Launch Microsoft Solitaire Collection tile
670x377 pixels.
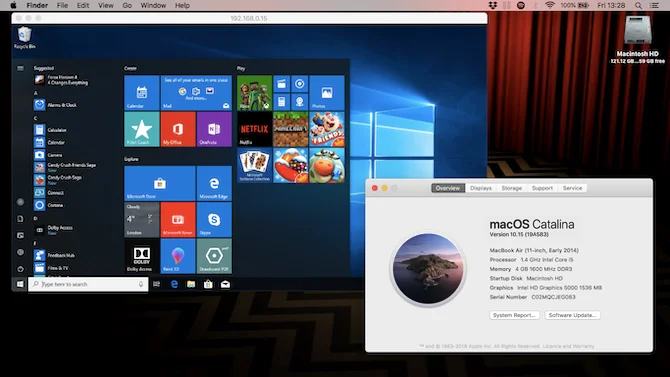pyautogui.click(x=254, y=165)
